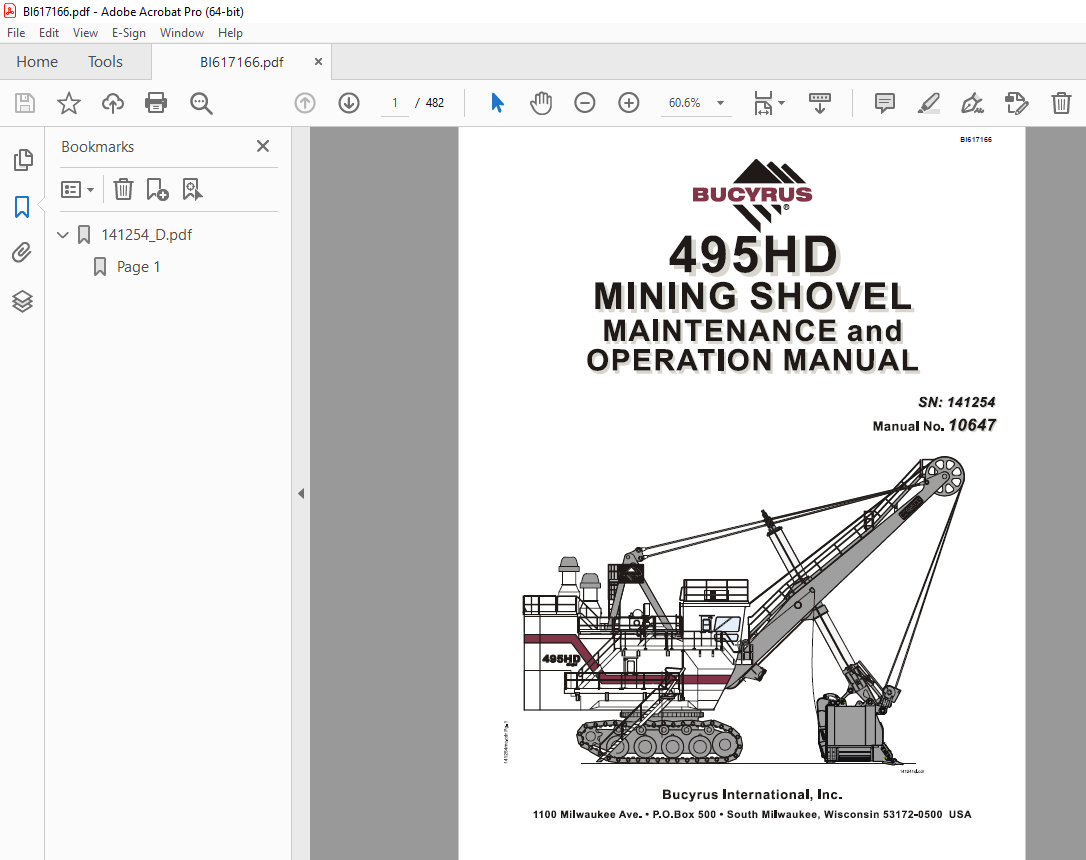Go to next page arrow

click(x=348, y=103)
